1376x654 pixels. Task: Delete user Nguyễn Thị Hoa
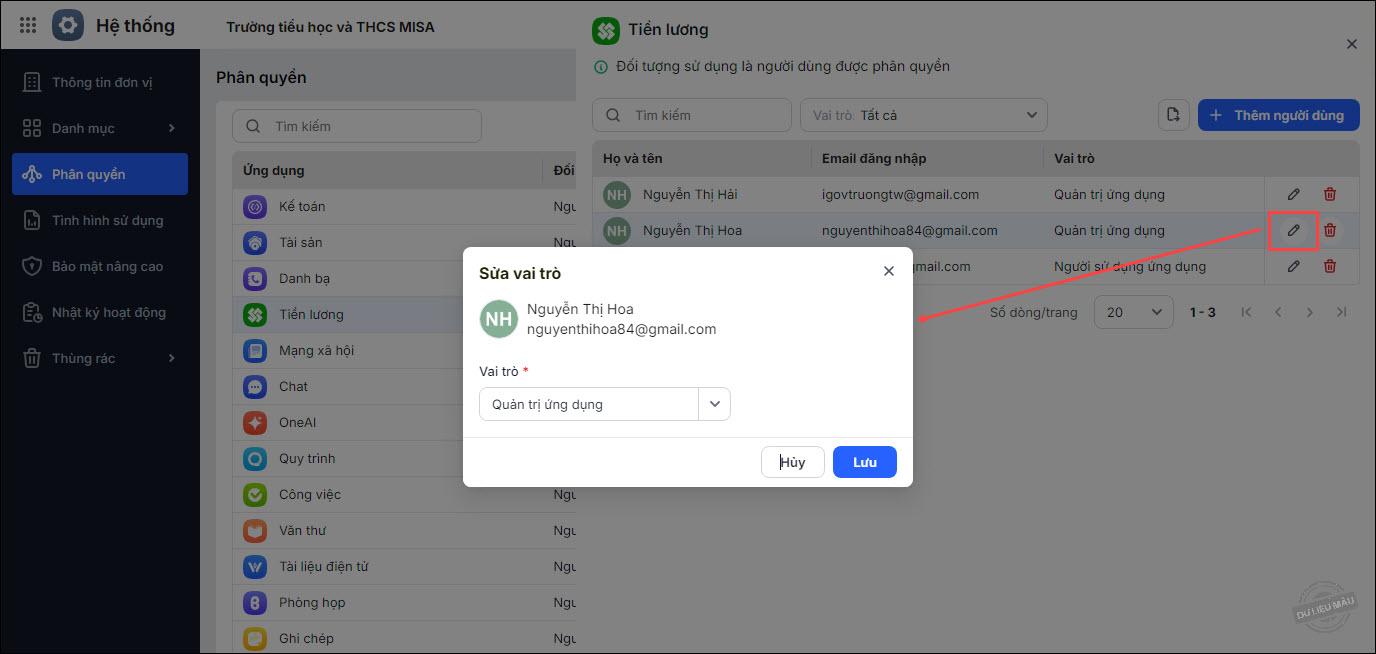tap(1330, 230)
